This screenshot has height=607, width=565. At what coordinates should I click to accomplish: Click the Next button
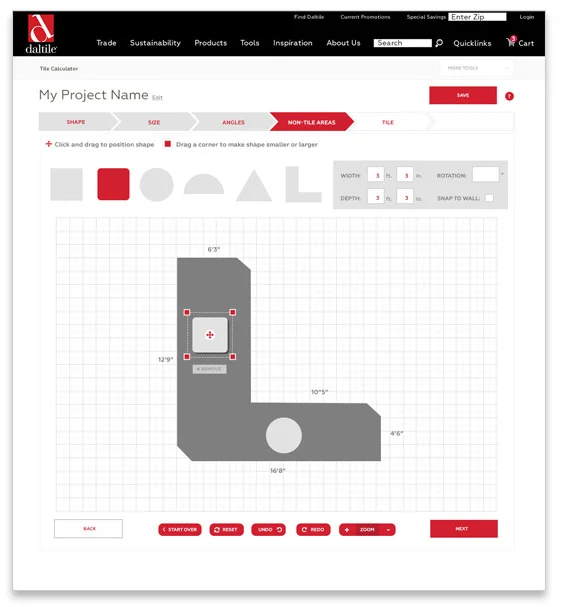pos(464,529)
